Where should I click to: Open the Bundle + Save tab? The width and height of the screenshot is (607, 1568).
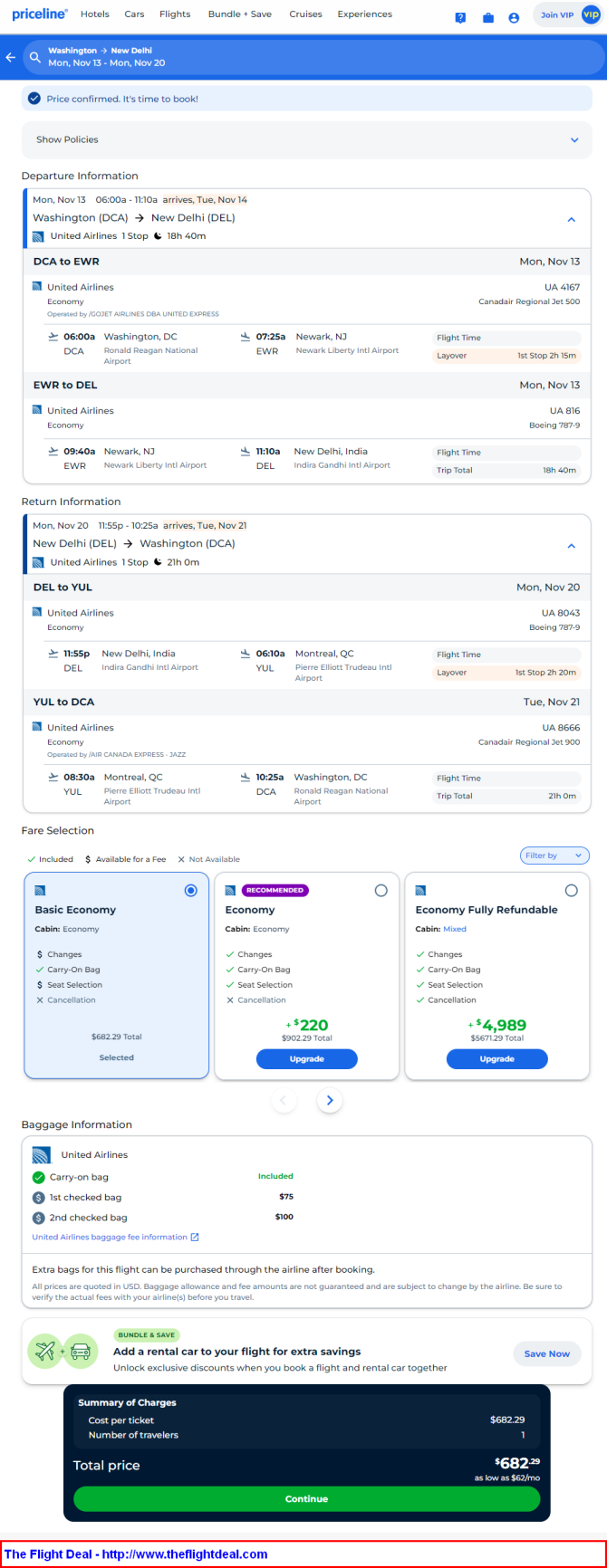pyautogui.click(x=239, y=14)
